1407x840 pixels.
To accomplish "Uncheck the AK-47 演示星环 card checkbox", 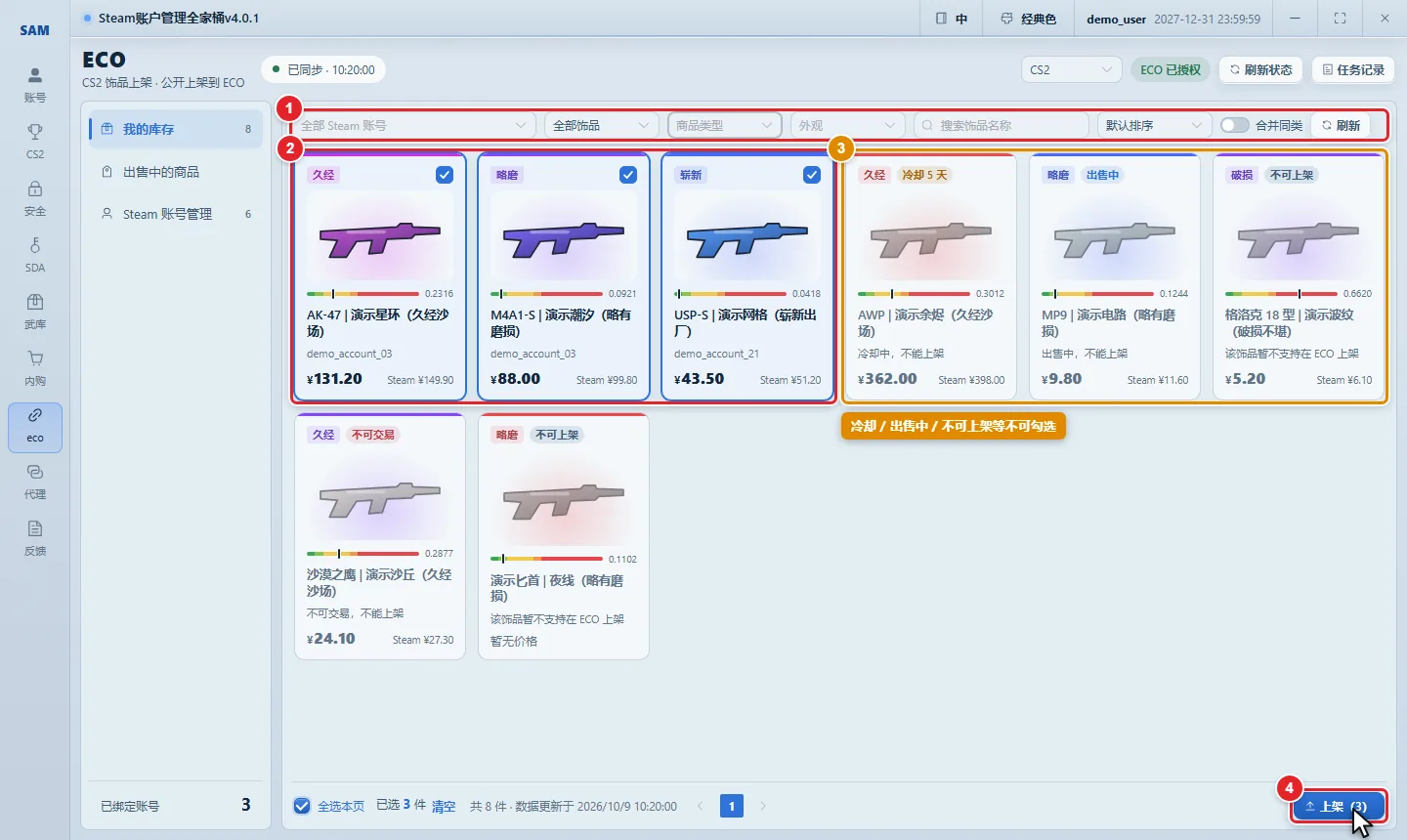I will click(445, 175).
